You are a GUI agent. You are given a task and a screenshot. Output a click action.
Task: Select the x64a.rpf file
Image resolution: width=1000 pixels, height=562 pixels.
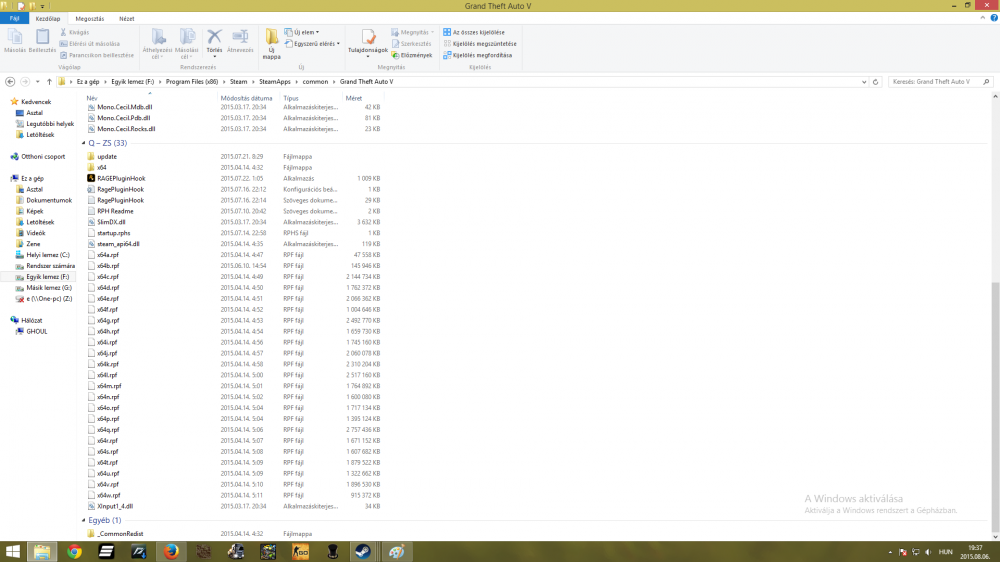[108, 255]
